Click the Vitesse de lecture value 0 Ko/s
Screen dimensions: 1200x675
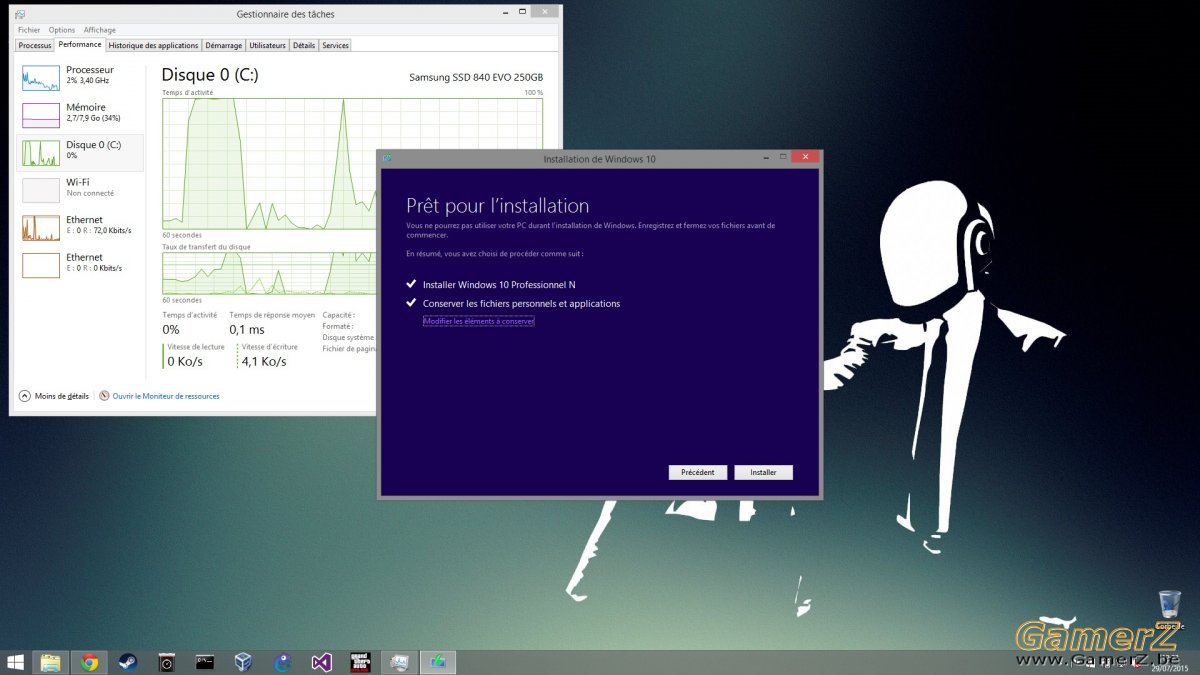(186, 361)
